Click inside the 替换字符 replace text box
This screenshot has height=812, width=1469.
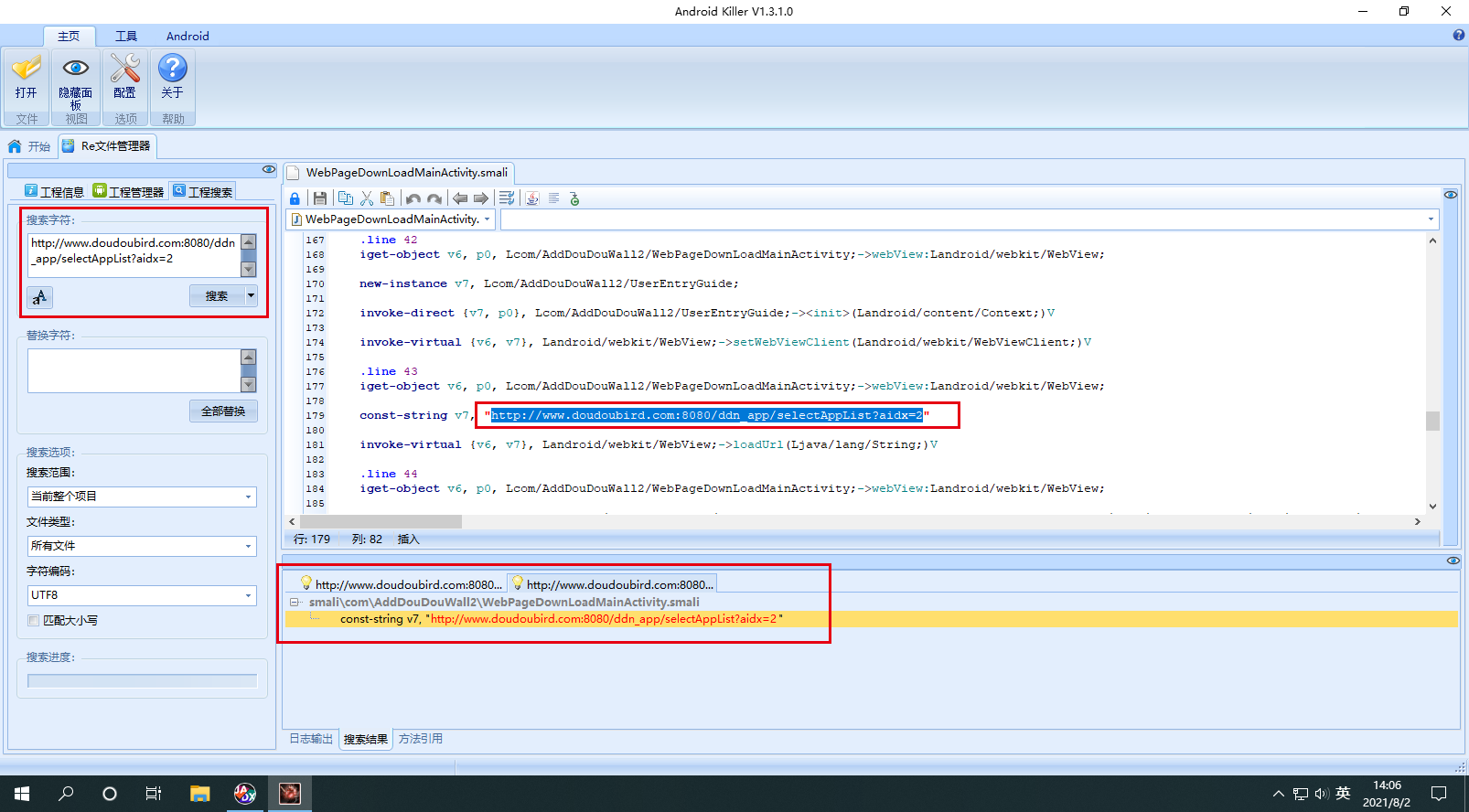coord(134,370)
